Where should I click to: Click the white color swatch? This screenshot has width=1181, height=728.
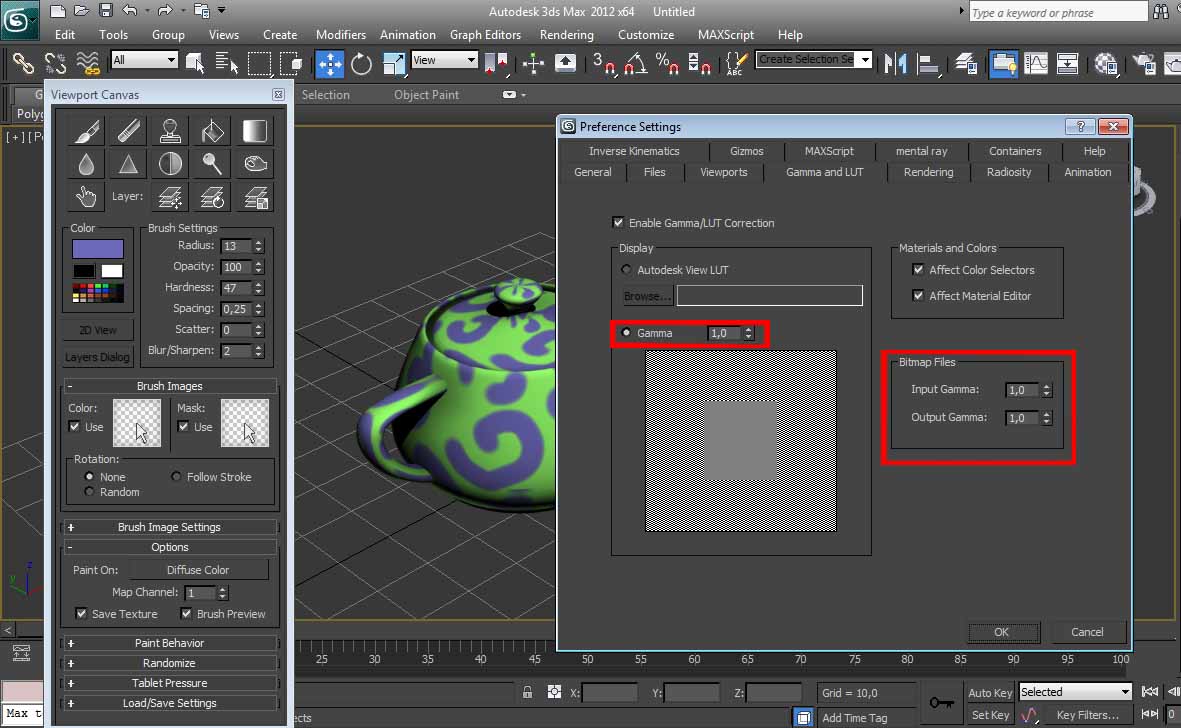tap(111, 271)
